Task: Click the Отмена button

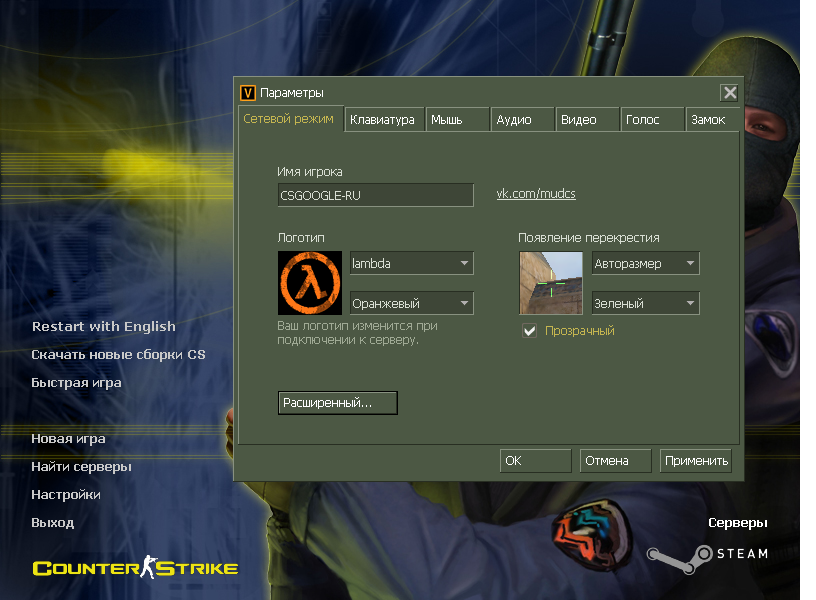Action: (x=616, y=461)
